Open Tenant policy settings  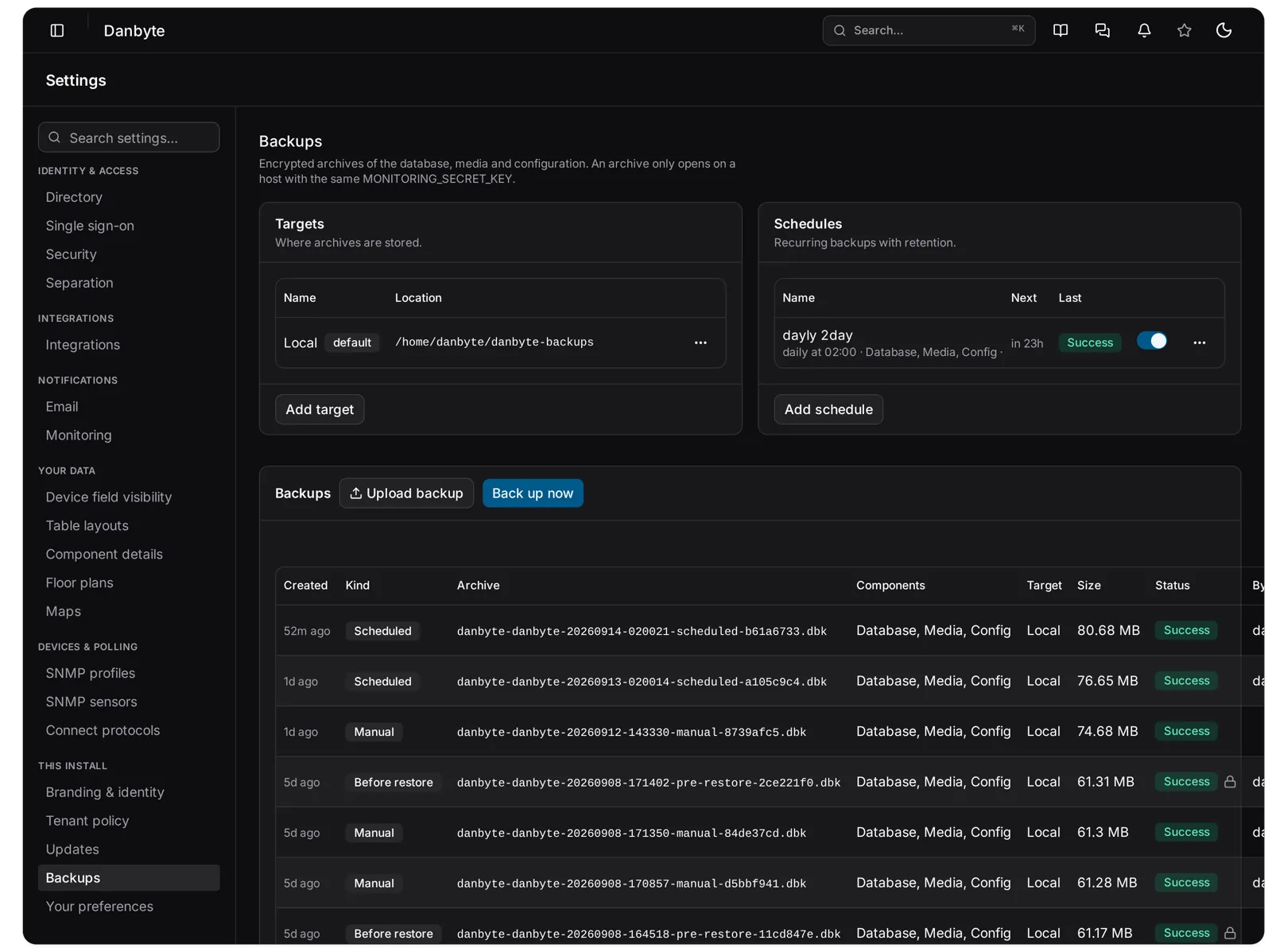coord(87,822)
